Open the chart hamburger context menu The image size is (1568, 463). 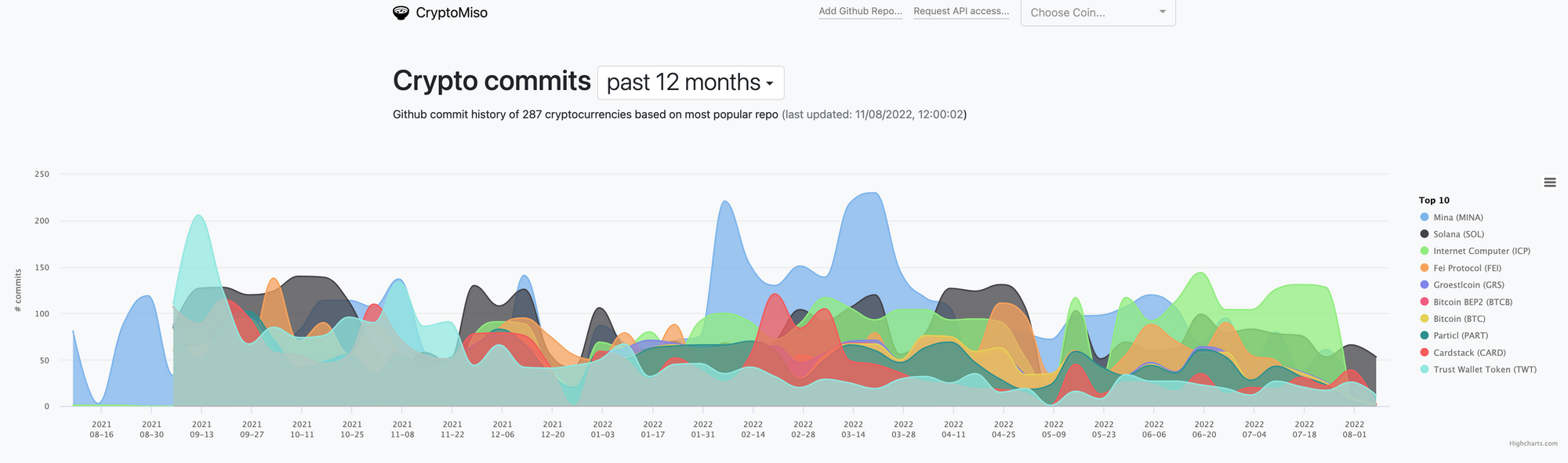(1549, 183)
